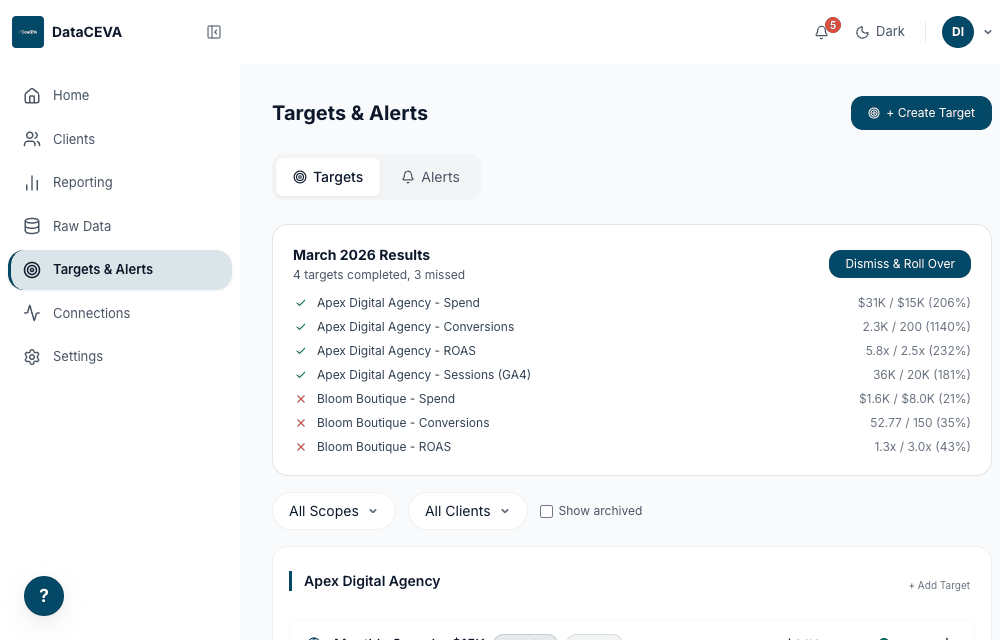Toggle Dark theme label

point(890,31)
